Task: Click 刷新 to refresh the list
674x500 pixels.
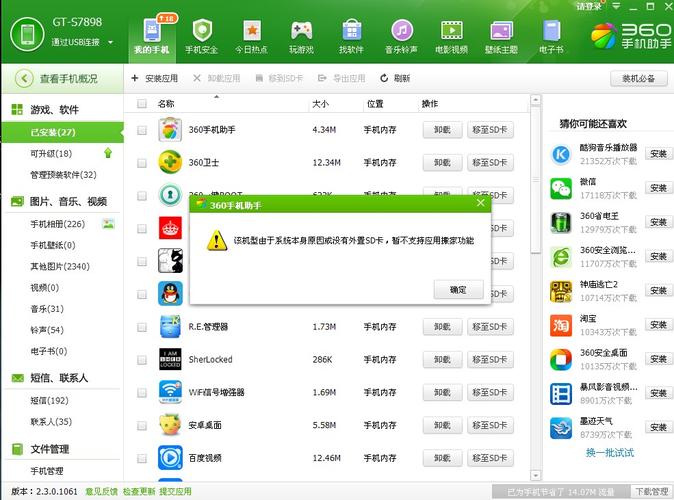Action: 395,78
